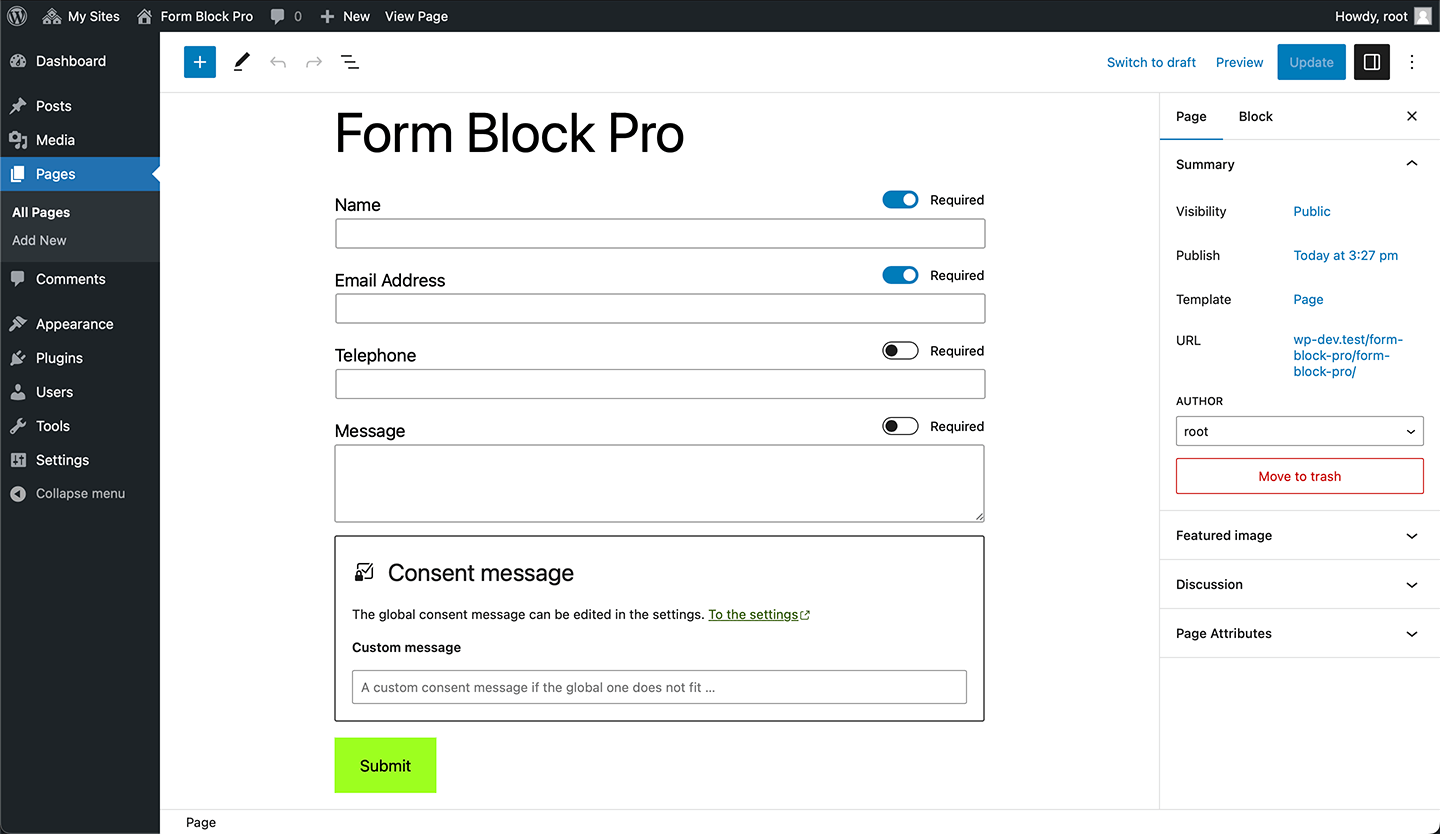Open the Author dropdown showing root
1440x834 pixels.
coord(1299,432)
